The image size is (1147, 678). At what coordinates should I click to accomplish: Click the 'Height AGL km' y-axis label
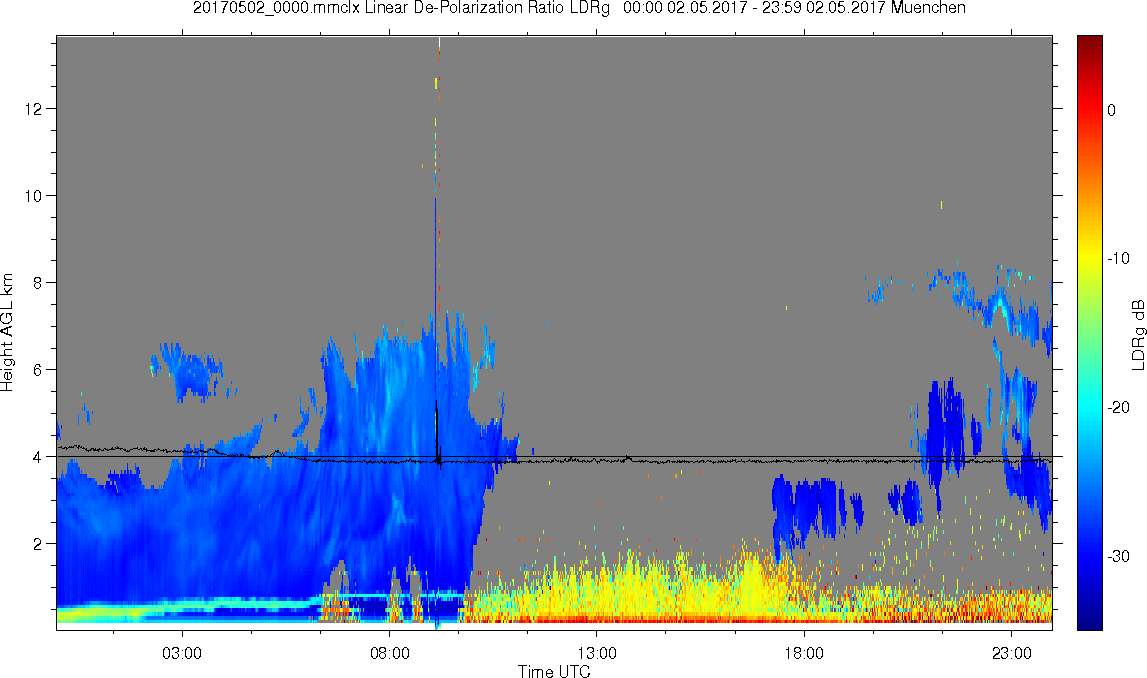[7, 332]
